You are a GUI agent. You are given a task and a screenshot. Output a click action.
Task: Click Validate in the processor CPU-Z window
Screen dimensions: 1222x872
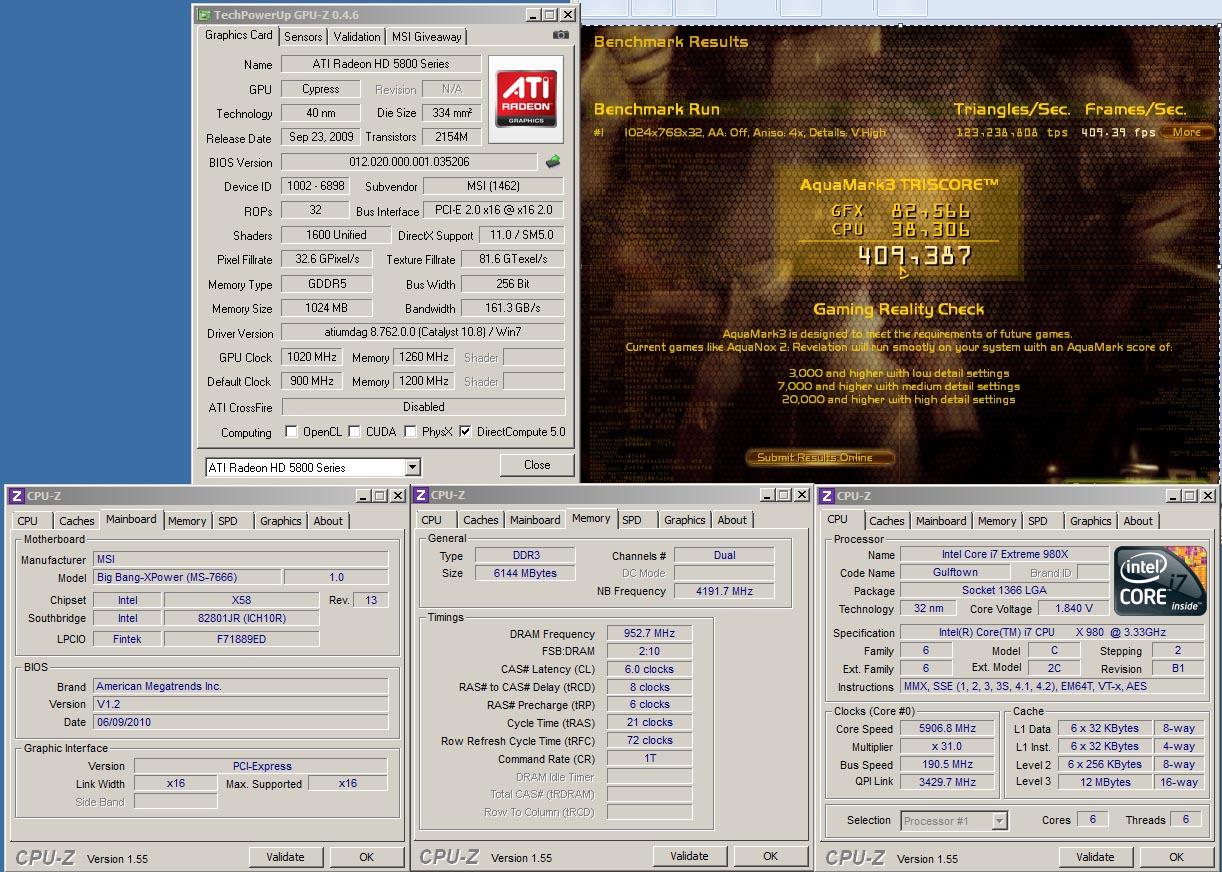tap(1095, 857)
